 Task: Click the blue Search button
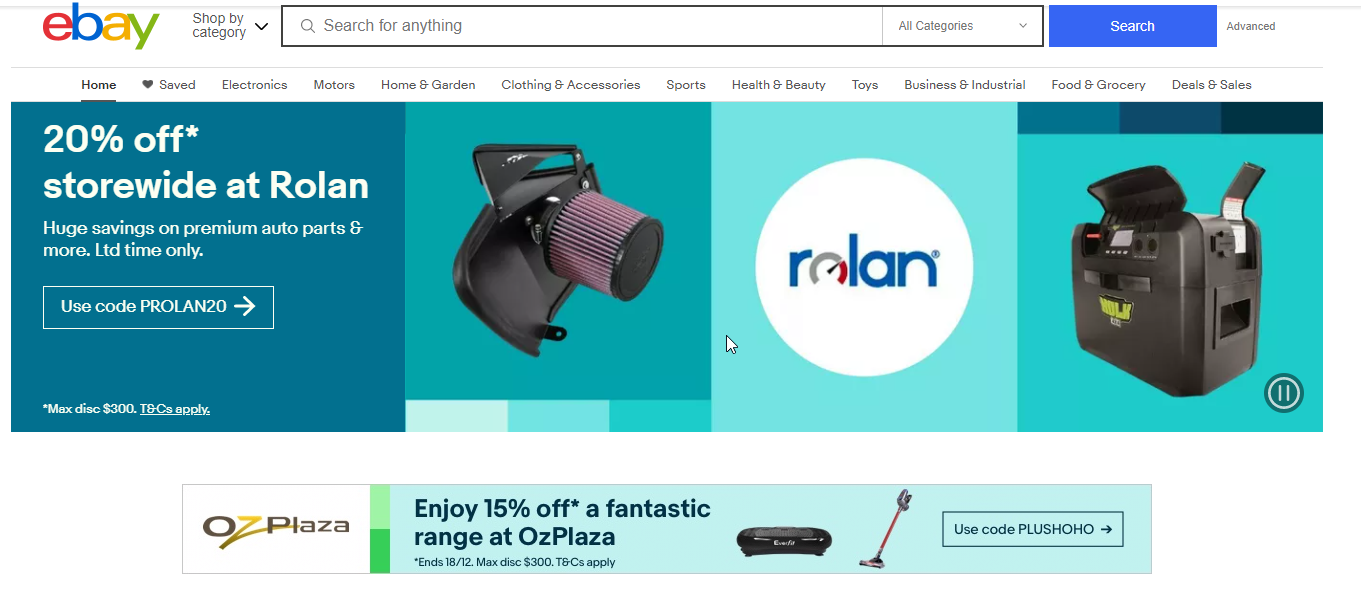pos(1132,26)
